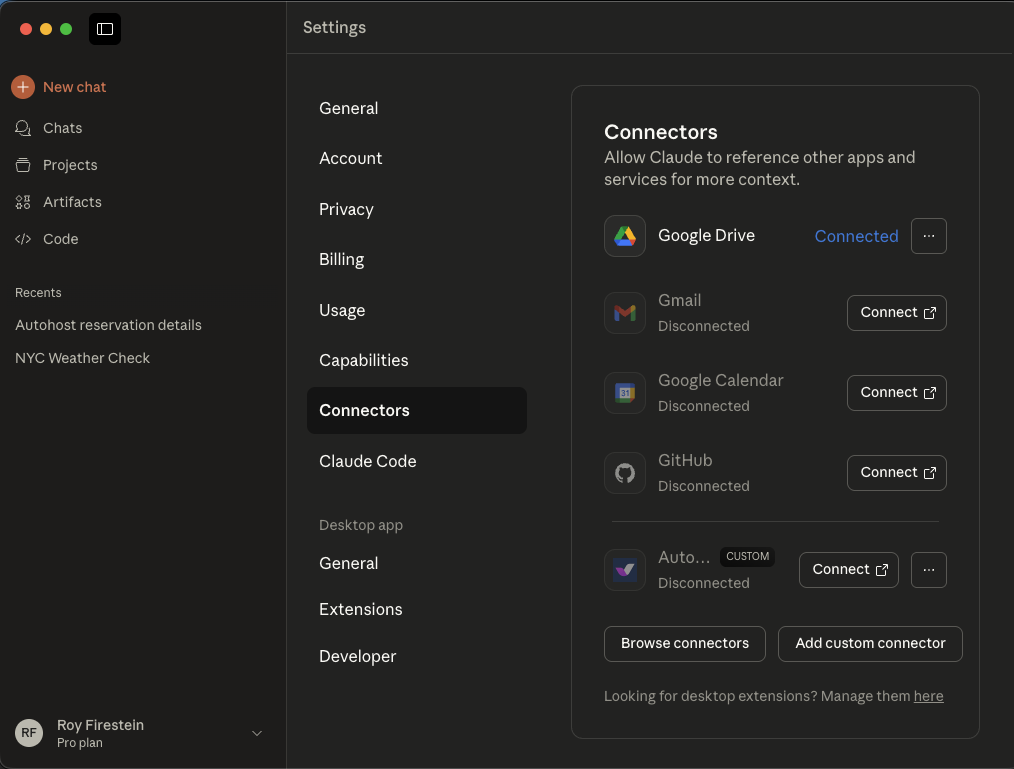Viewport: 1014px width, 769px height.
Task: Open Code from the sidebar icon
Action: [22, 239]
